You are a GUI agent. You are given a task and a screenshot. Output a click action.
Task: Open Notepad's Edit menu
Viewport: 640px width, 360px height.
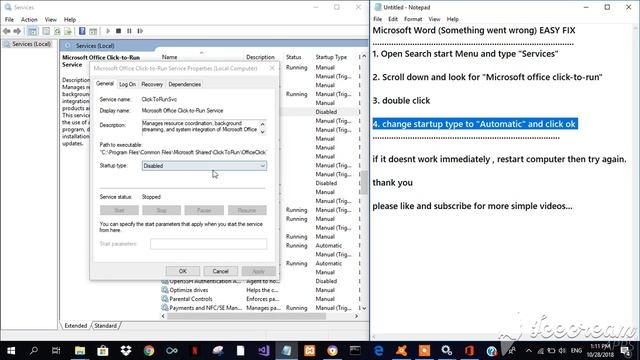pos(393,19)
